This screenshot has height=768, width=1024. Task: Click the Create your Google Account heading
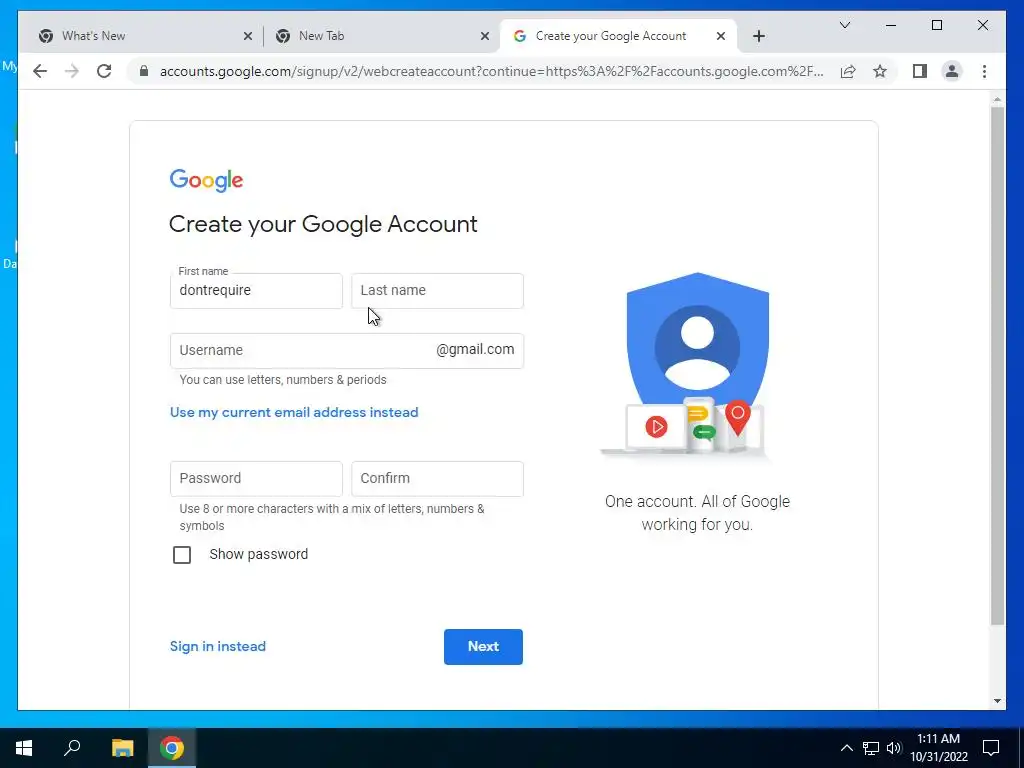pos(323,224)
